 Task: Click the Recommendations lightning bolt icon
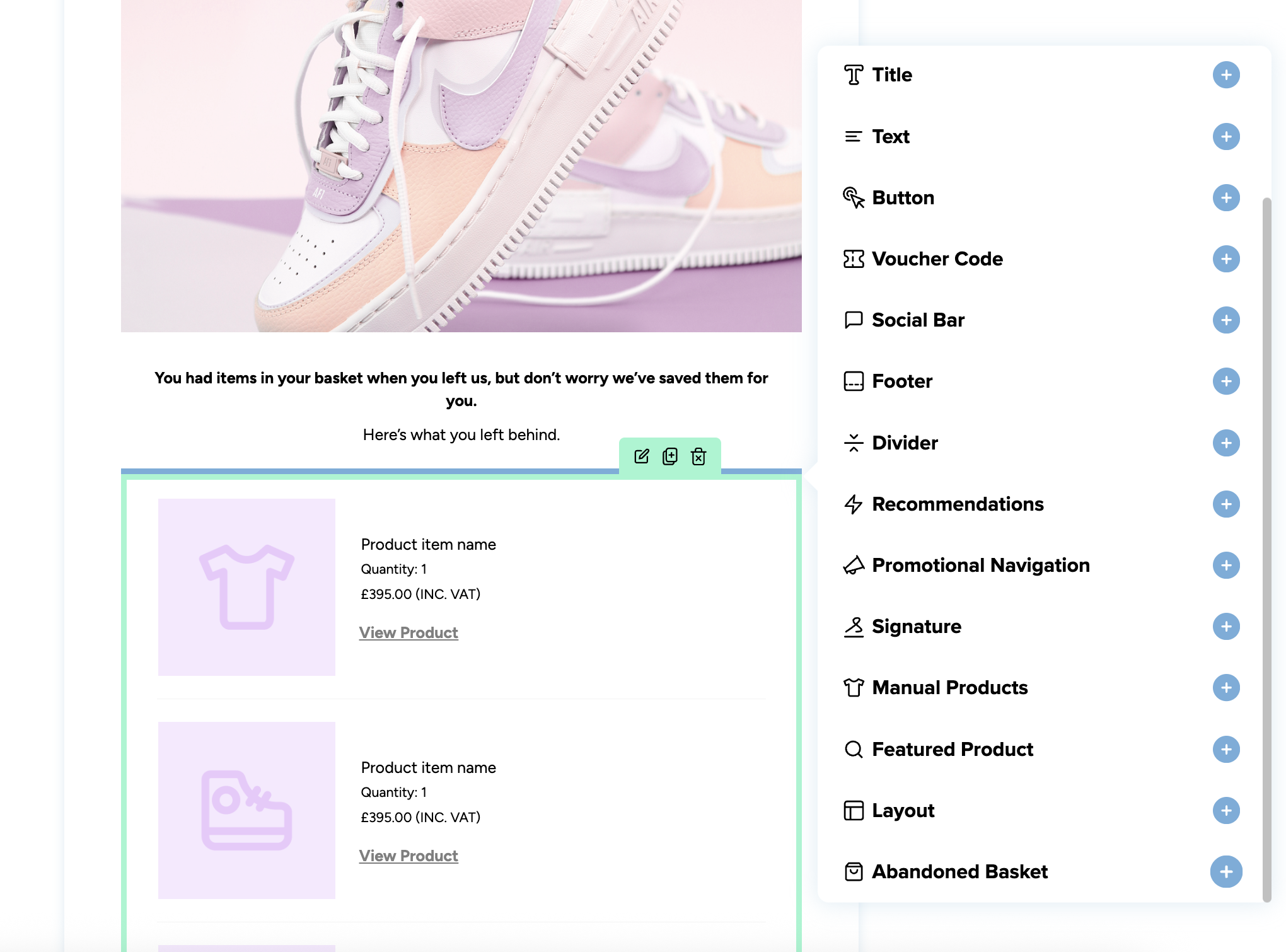click(854, 504)
